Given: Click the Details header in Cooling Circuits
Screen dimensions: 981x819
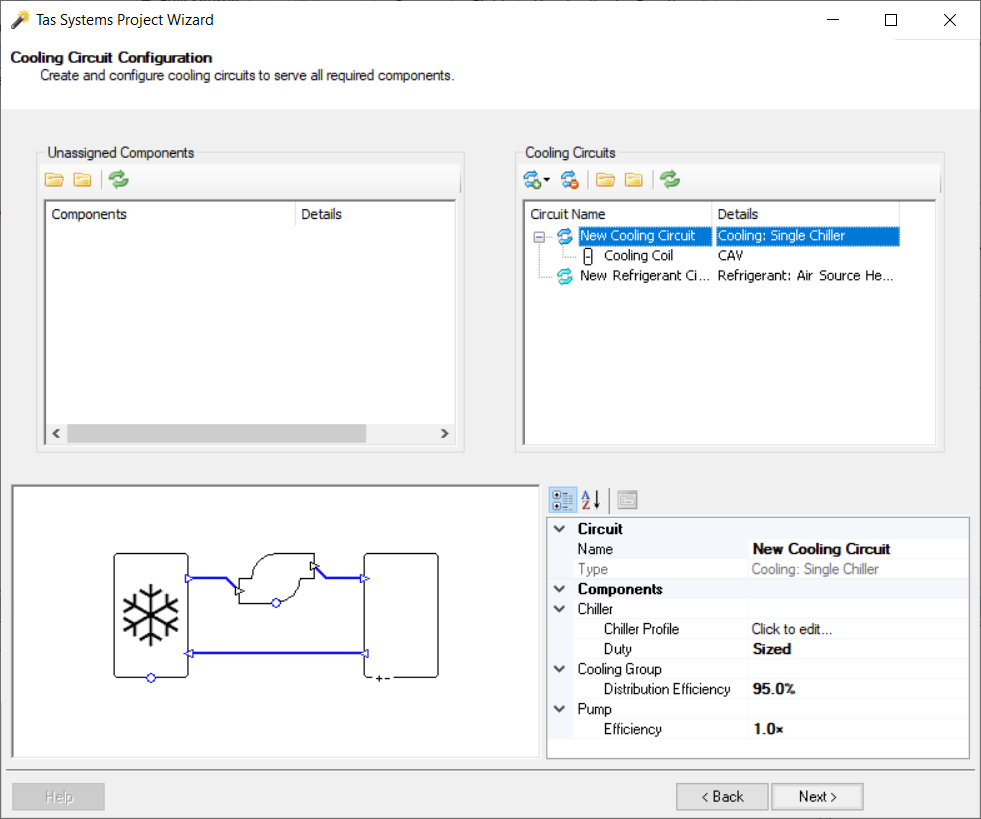Looking at the screenshot, I should [x=806, y=214].
